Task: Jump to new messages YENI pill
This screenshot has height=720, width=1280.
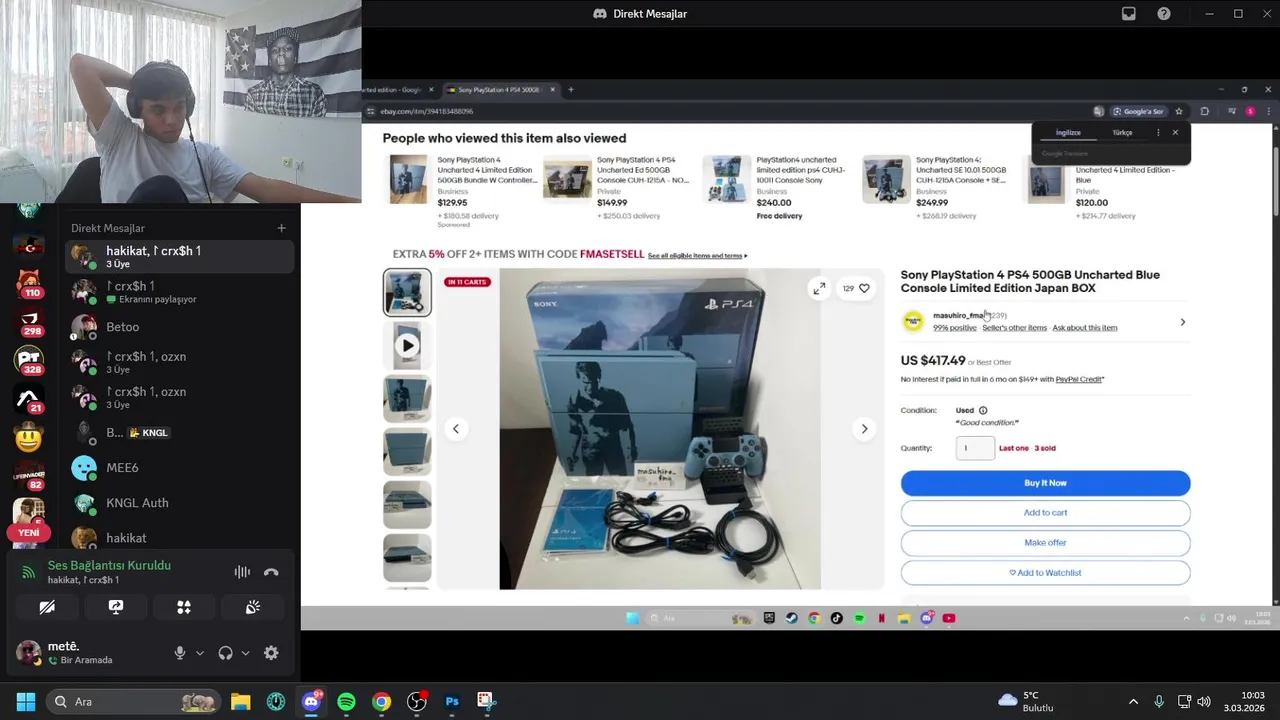Action: click(x=29, y=533)
